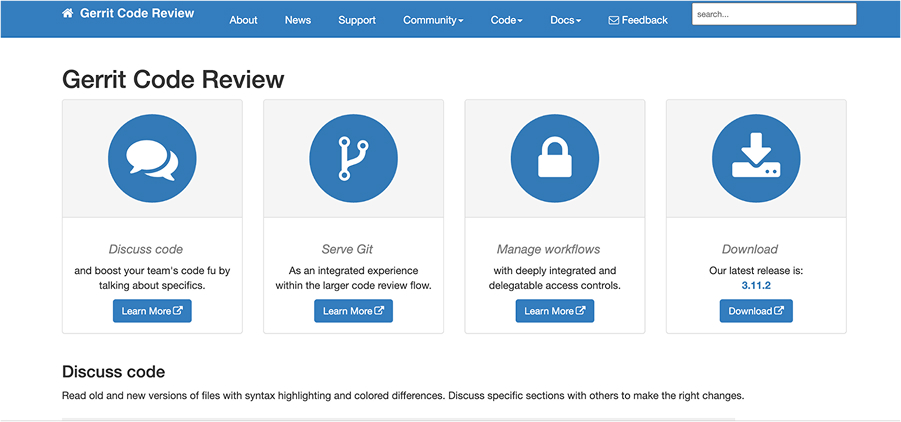Image resolution: width=901 pixels, height=422 pixels.
Task: Click Learn More under Serve Git
Action: (353, 311)
